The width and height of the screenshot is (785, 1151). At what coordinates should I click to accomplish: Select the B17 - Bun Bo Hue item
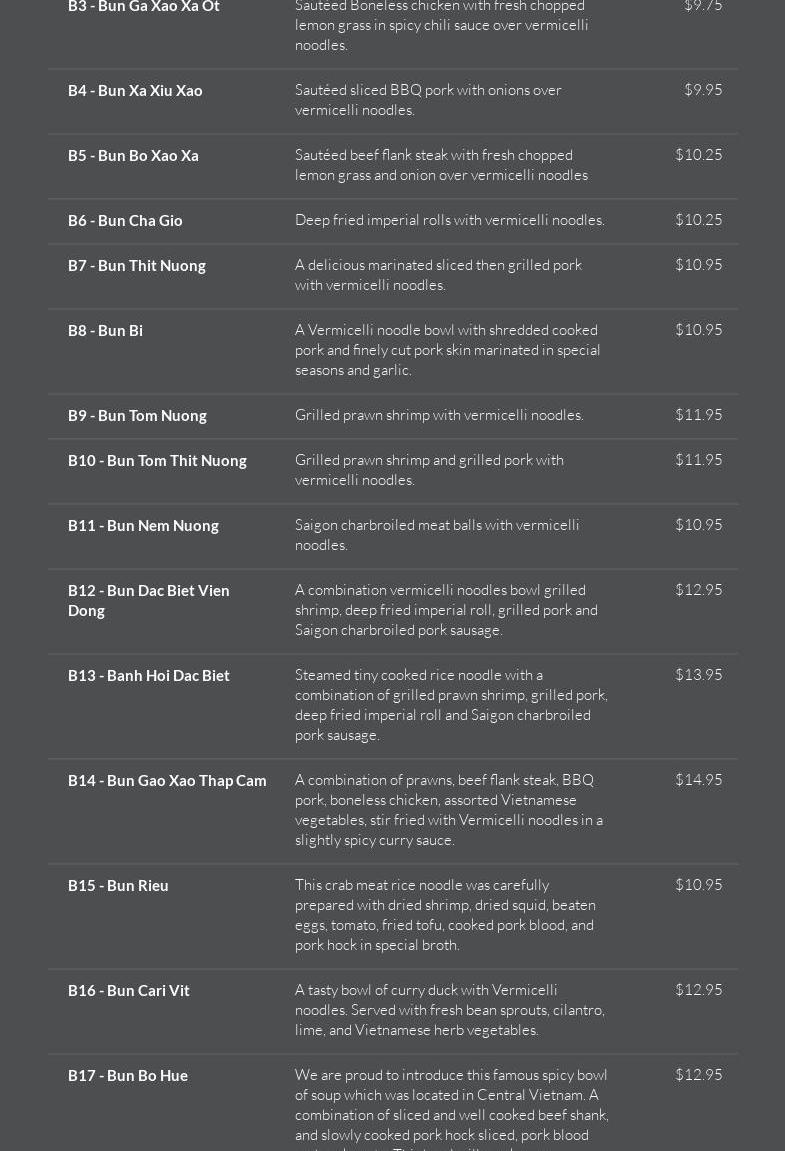point(128,1076)
